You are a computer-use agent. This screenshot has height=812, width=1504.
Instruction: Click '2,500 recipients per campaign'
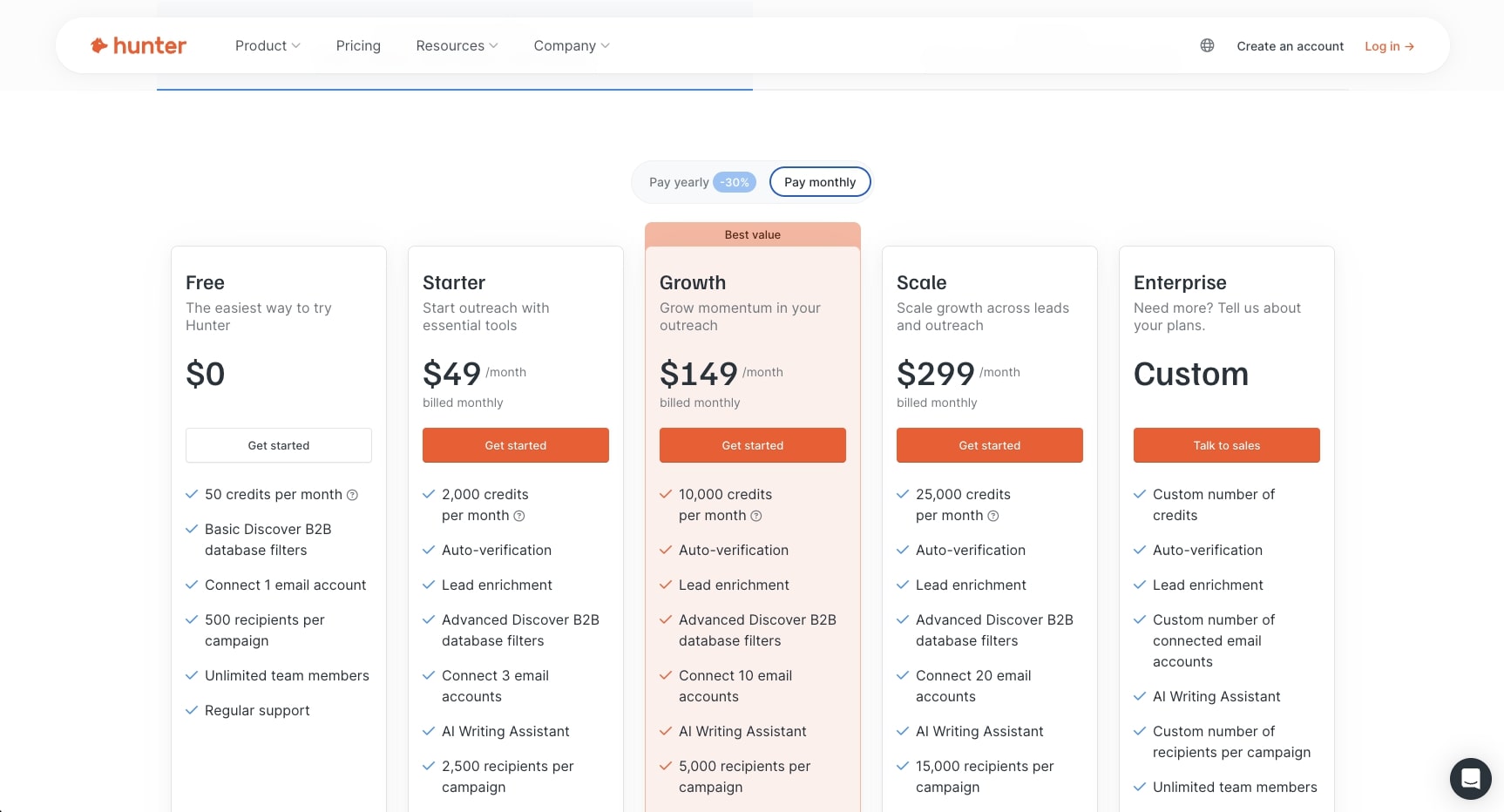(x=508, y=776)
